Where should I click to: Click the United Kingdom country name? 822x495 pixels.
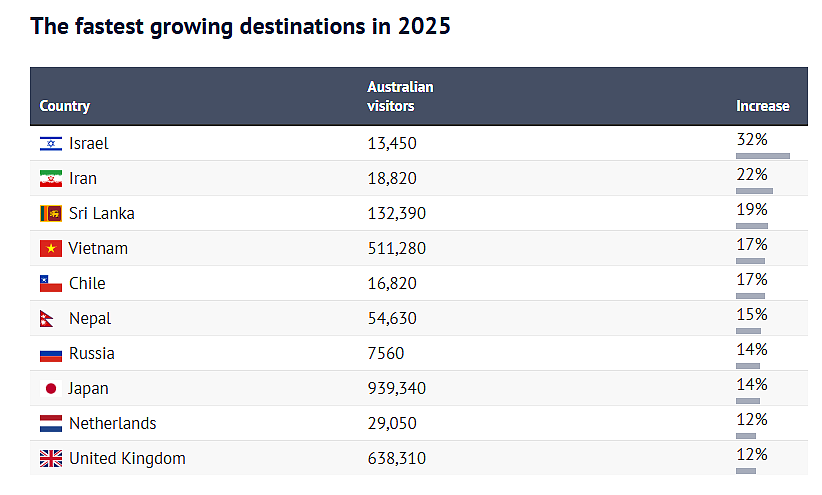127,459
